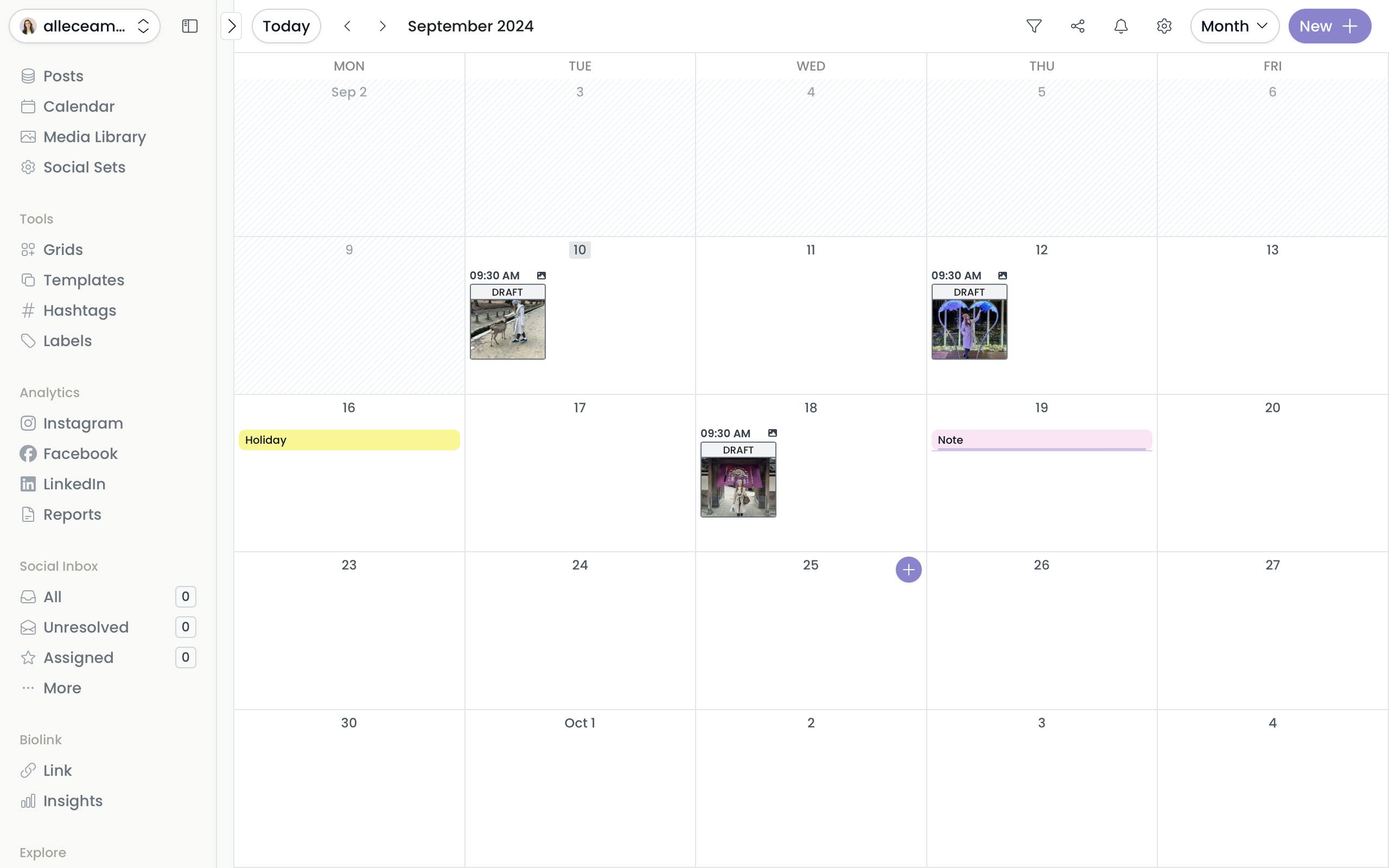Toggle sidebar panel visibility button

(190, 25)
